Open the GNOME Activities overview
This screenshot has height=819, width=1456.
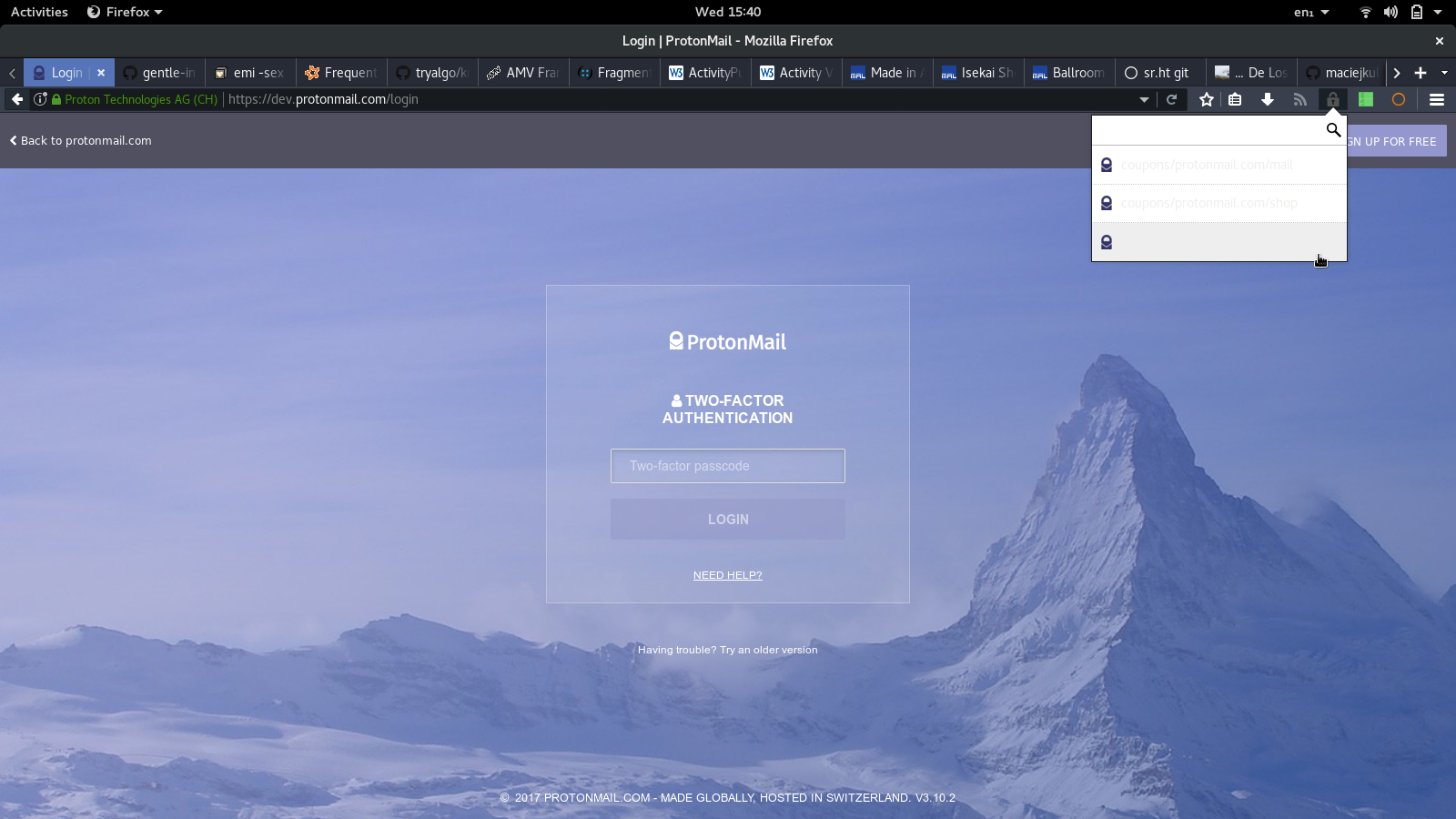click(x=38, y=12)
